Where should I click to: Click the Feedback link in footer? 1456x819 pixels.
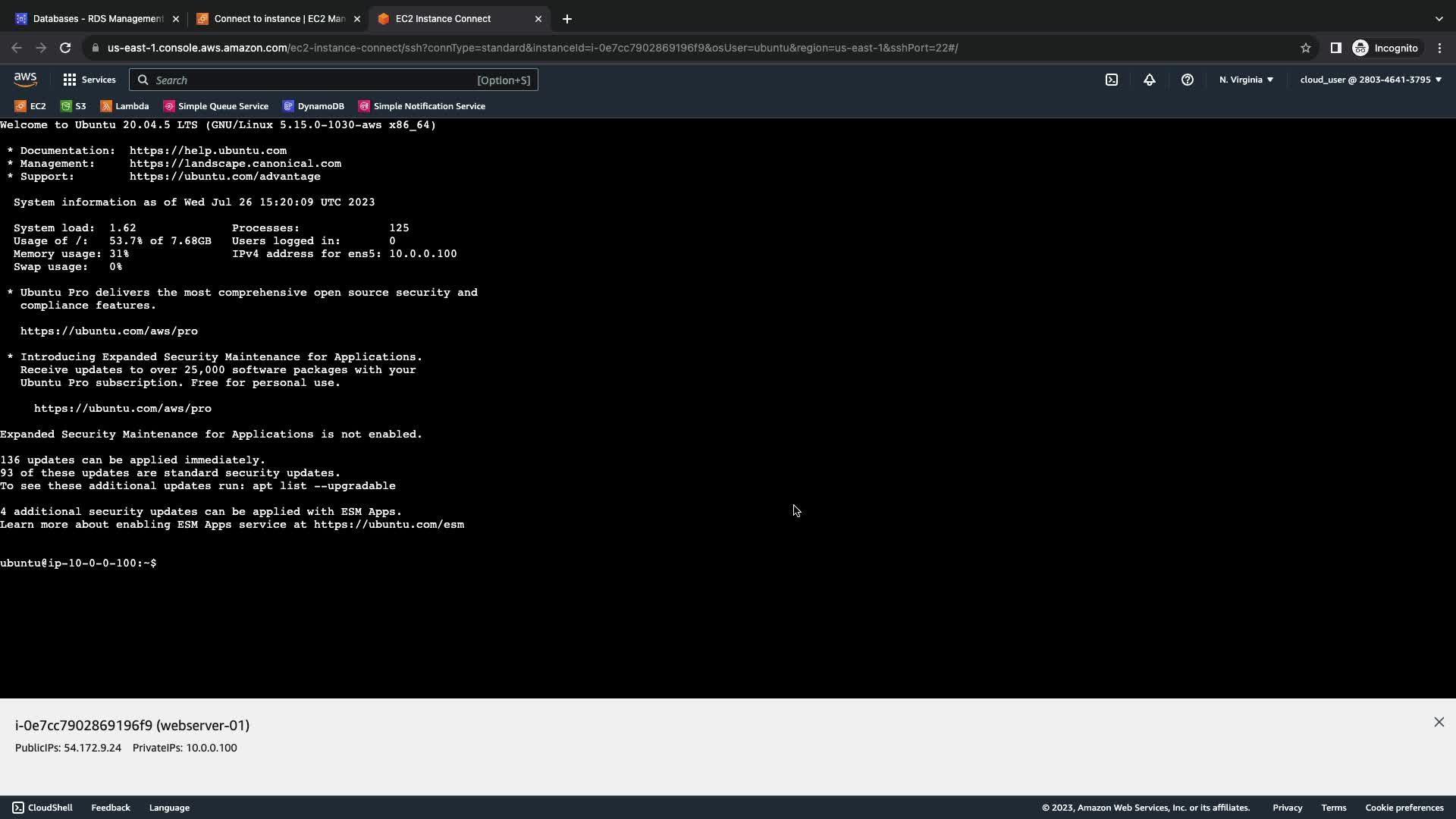[x=111, y=808]
